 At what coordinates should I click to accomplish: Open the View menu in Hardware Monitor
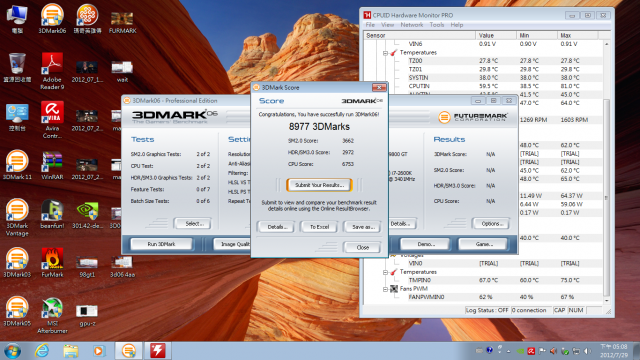tap(387, 25)
